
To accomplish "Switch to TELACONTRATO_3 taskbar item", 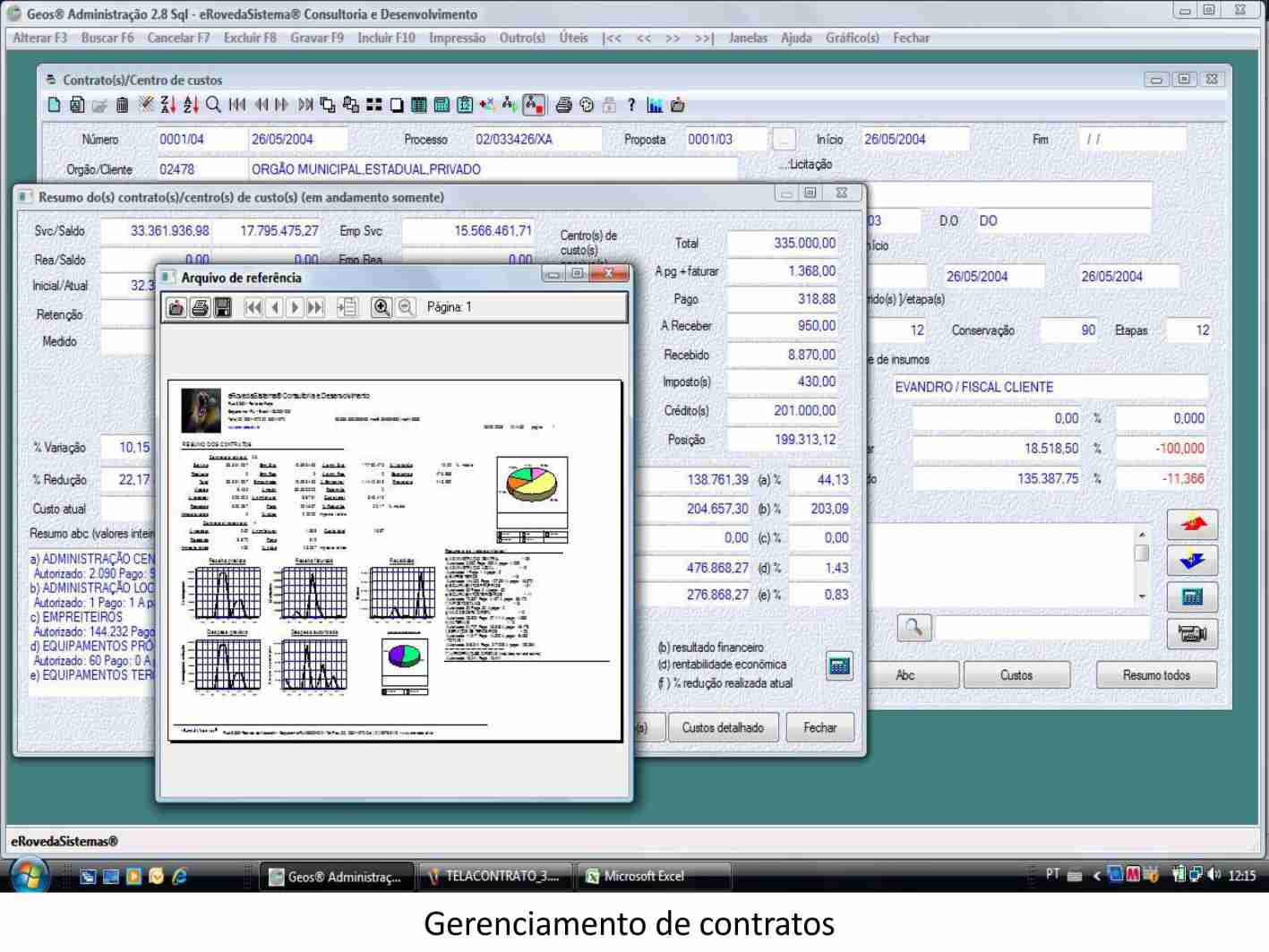I will tap(496, 876).
